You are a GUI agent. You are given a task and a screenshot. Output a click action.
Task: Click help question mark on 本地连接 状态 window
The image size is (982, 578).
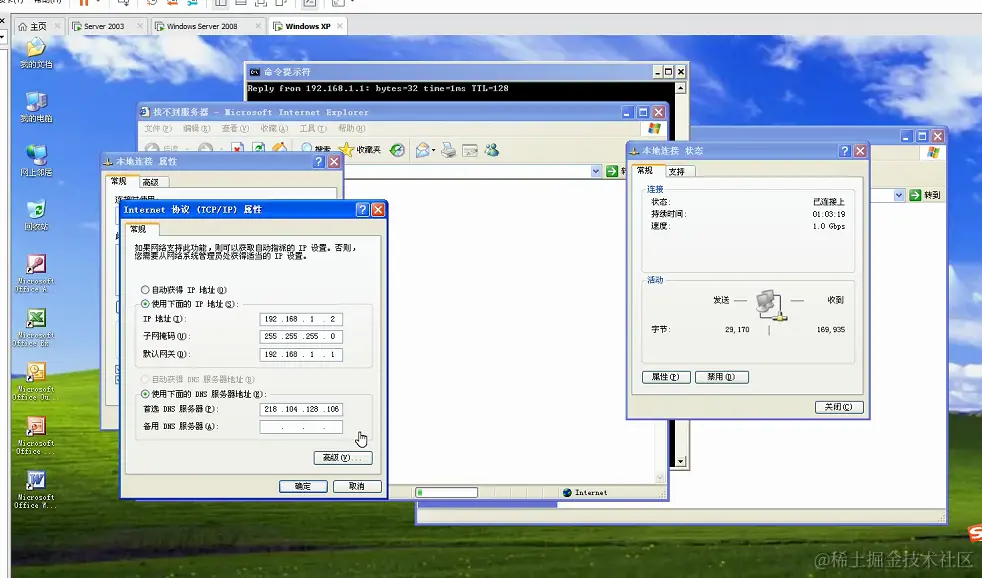click(845, 151)
